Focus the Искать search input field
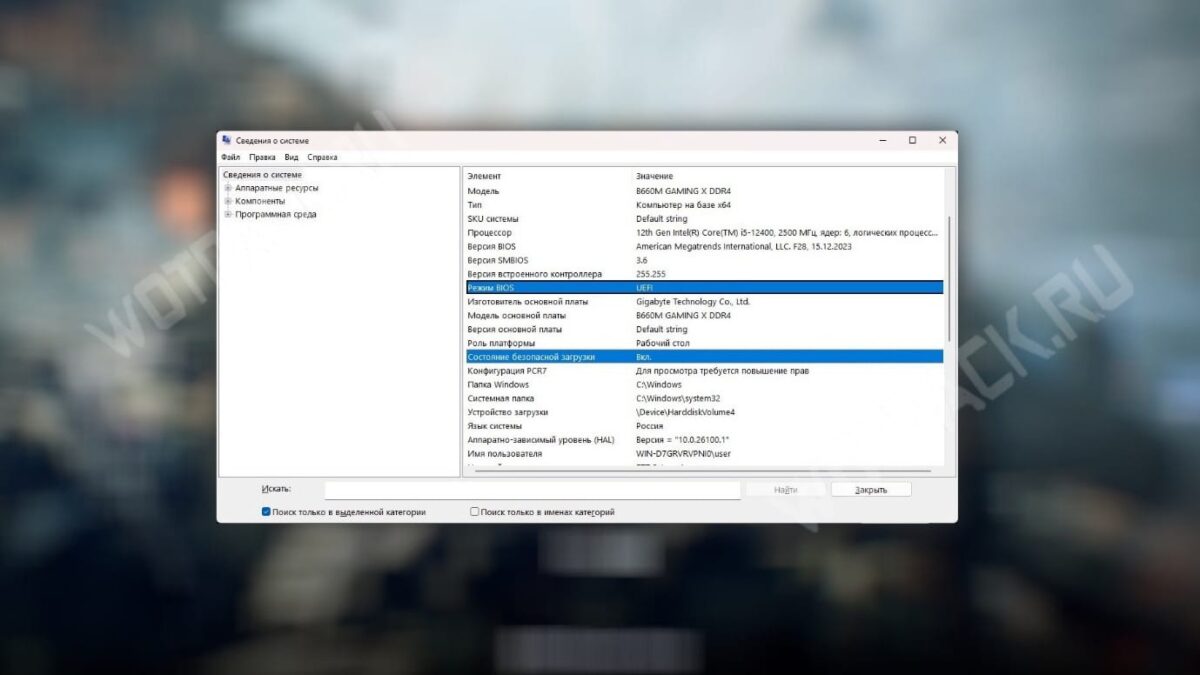The width and height of the screenshot is (1200, 675). 532,490
